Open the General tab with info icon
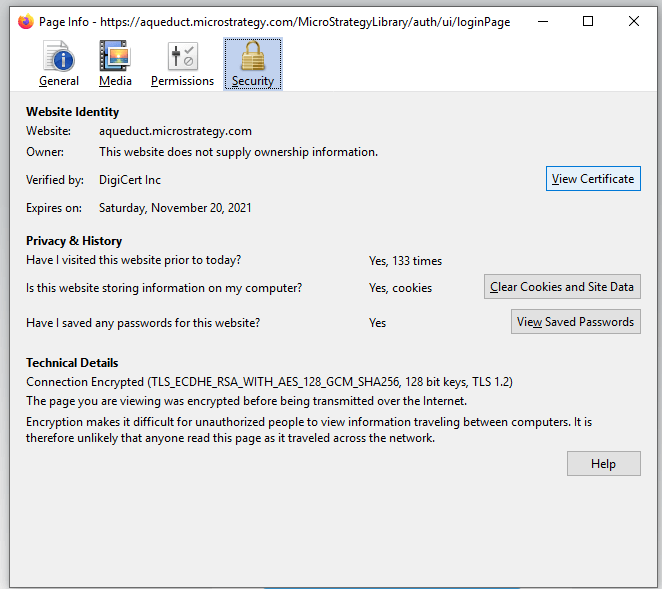The height and width of the screenshot is (600, 664). 59,64
